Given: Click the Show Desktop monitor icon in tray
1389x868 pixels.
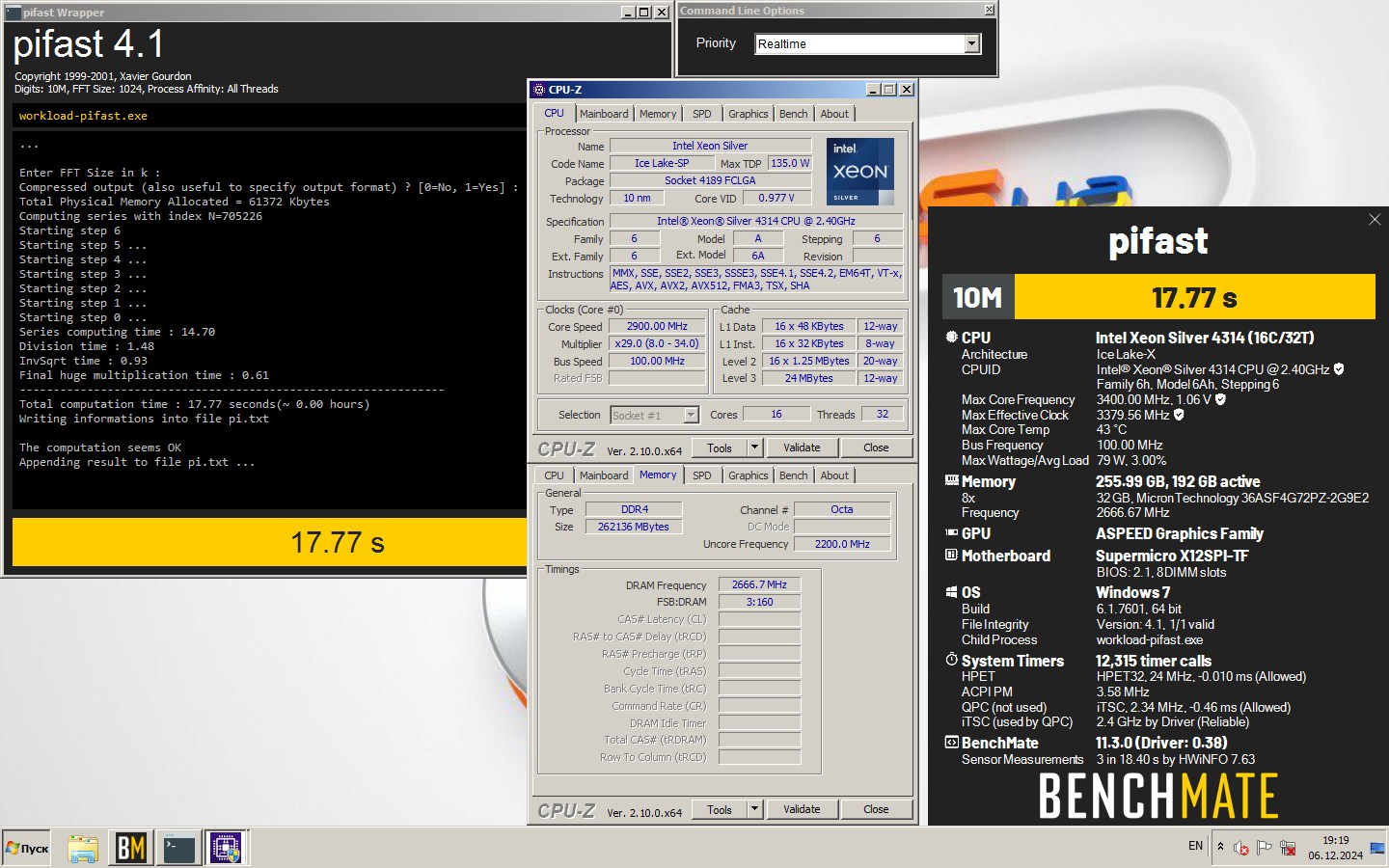Looking at the screenshot, I should pyautogui.click(x=1377, y=848).
